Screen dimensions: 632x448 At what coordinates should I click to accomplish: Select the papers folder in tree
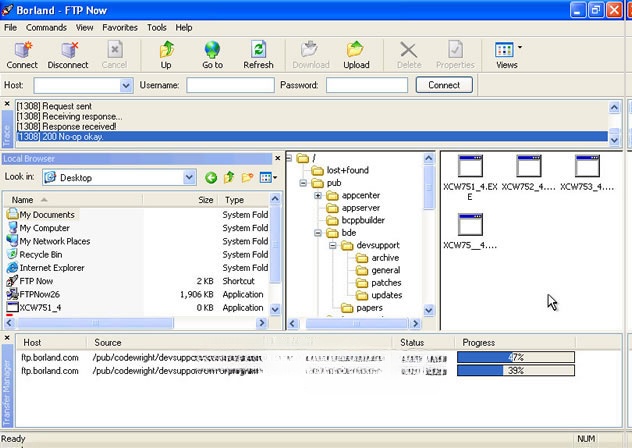click(362, 308)
